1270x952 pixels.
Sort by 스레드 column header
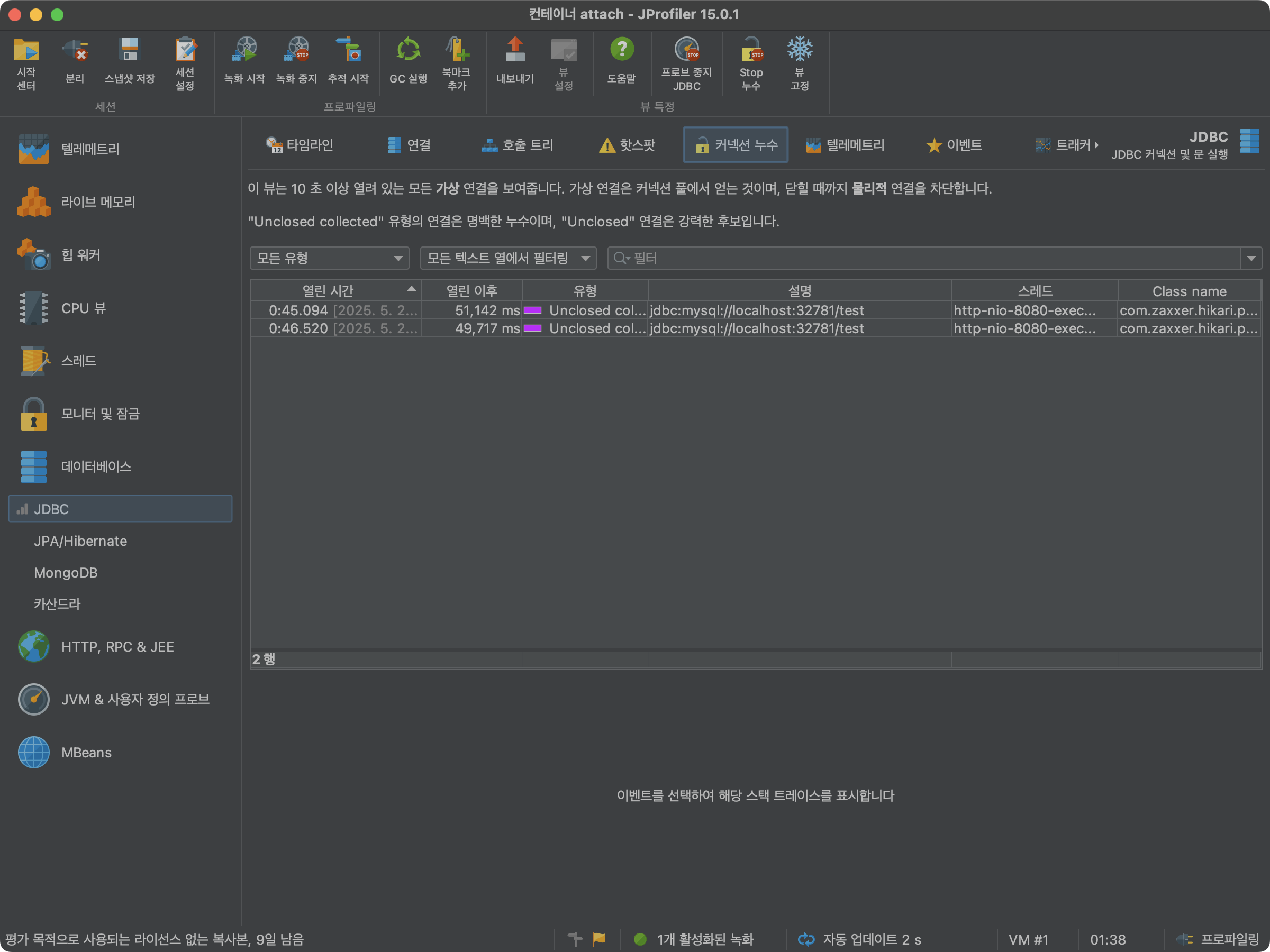coord(1035,291)
